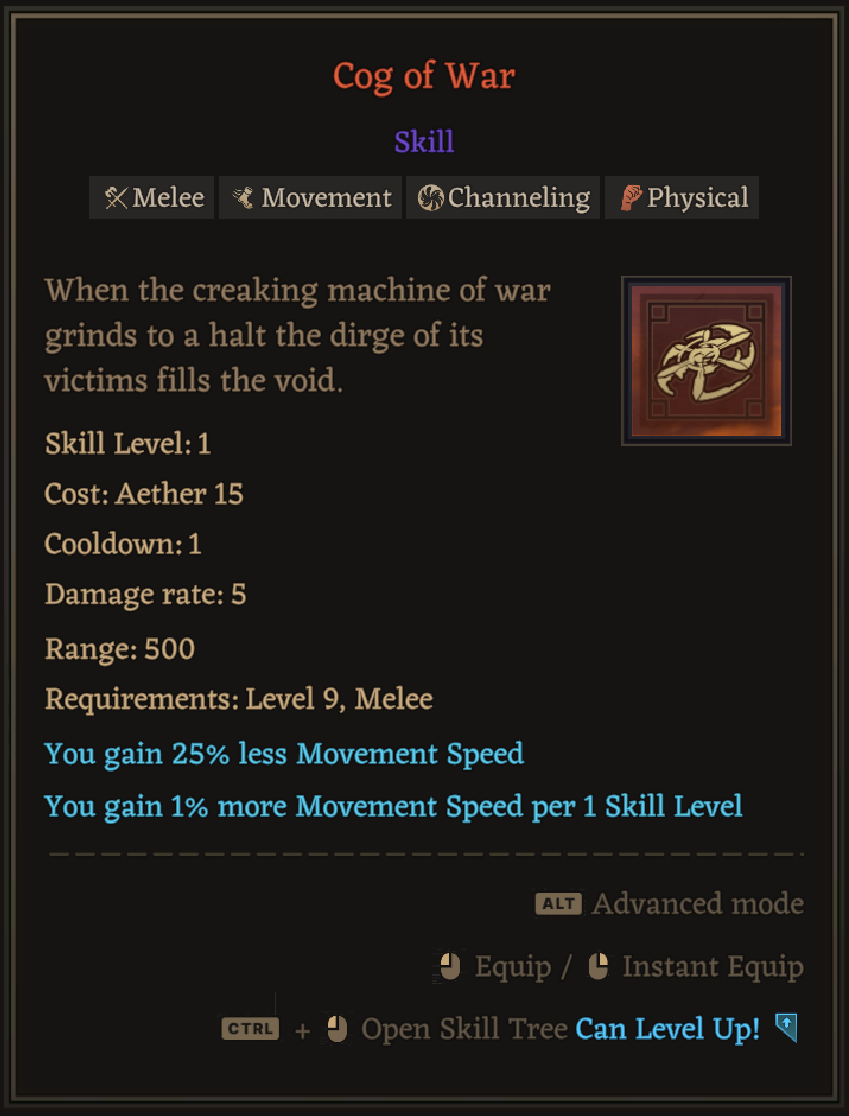The height and width of the screenshot is (1116, 849).
Task: Click the crossed swords Melee tag icon
Action: click(115, 198)
